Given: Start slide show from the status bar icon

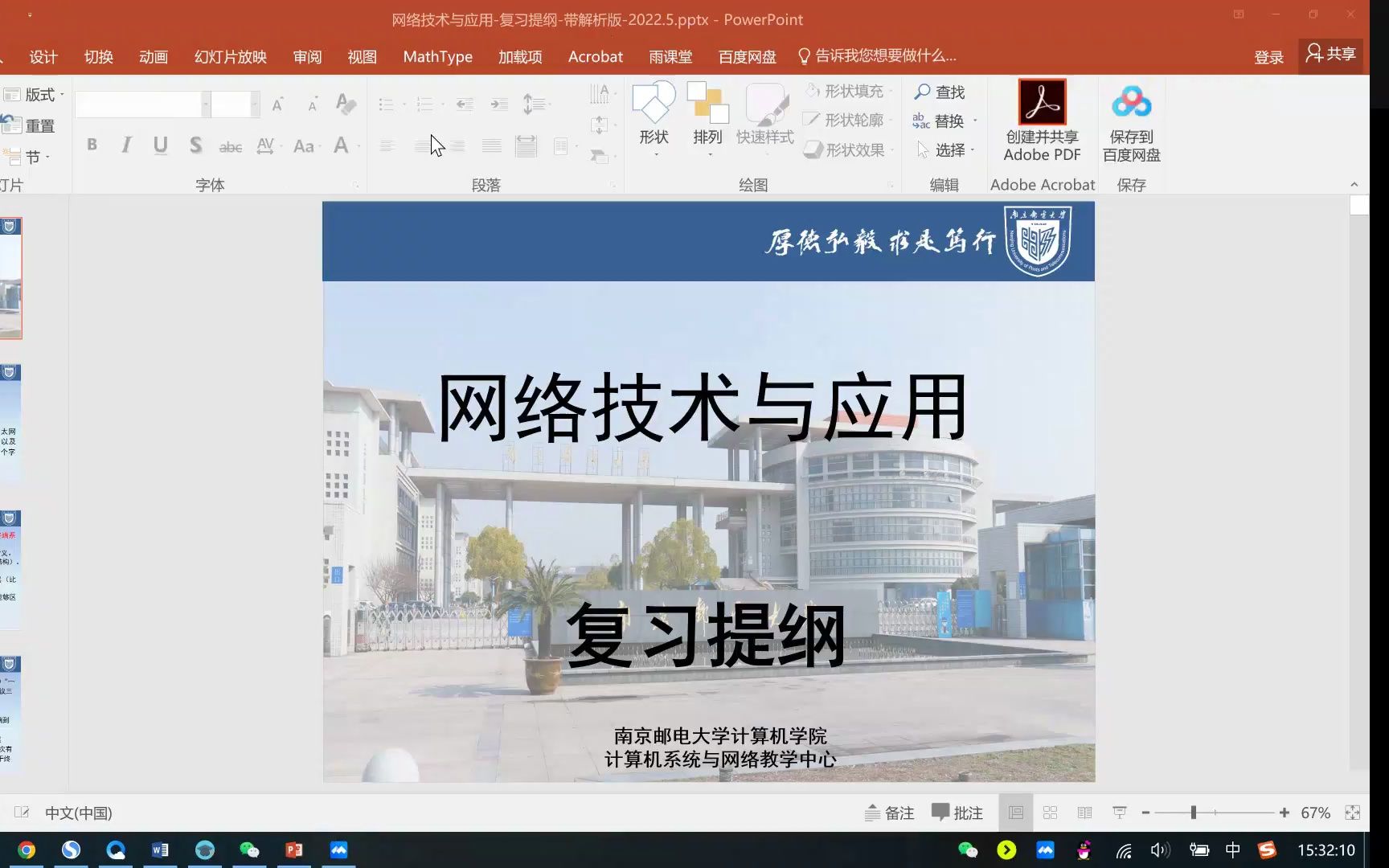Looking at the screenshot, I should point(1119,813).
